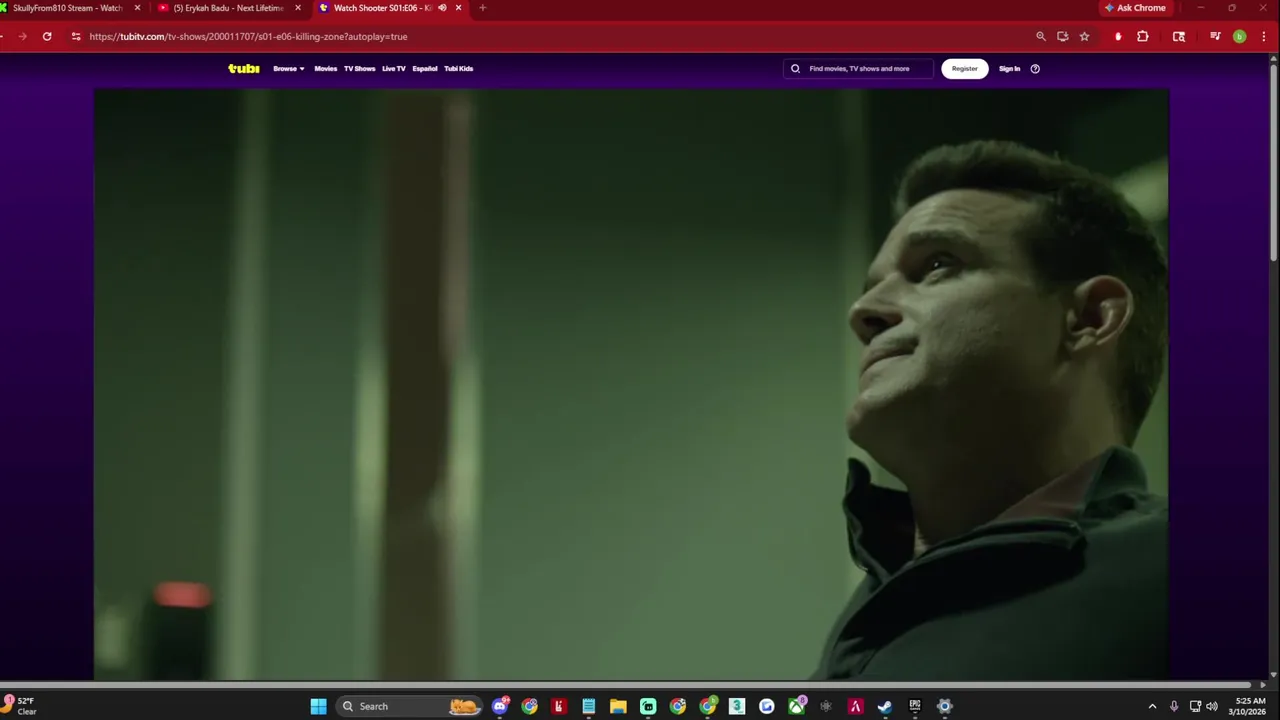1280x720 pixels.
Task: Open the Windows Start menu
Action: click(x=318, y=706)
